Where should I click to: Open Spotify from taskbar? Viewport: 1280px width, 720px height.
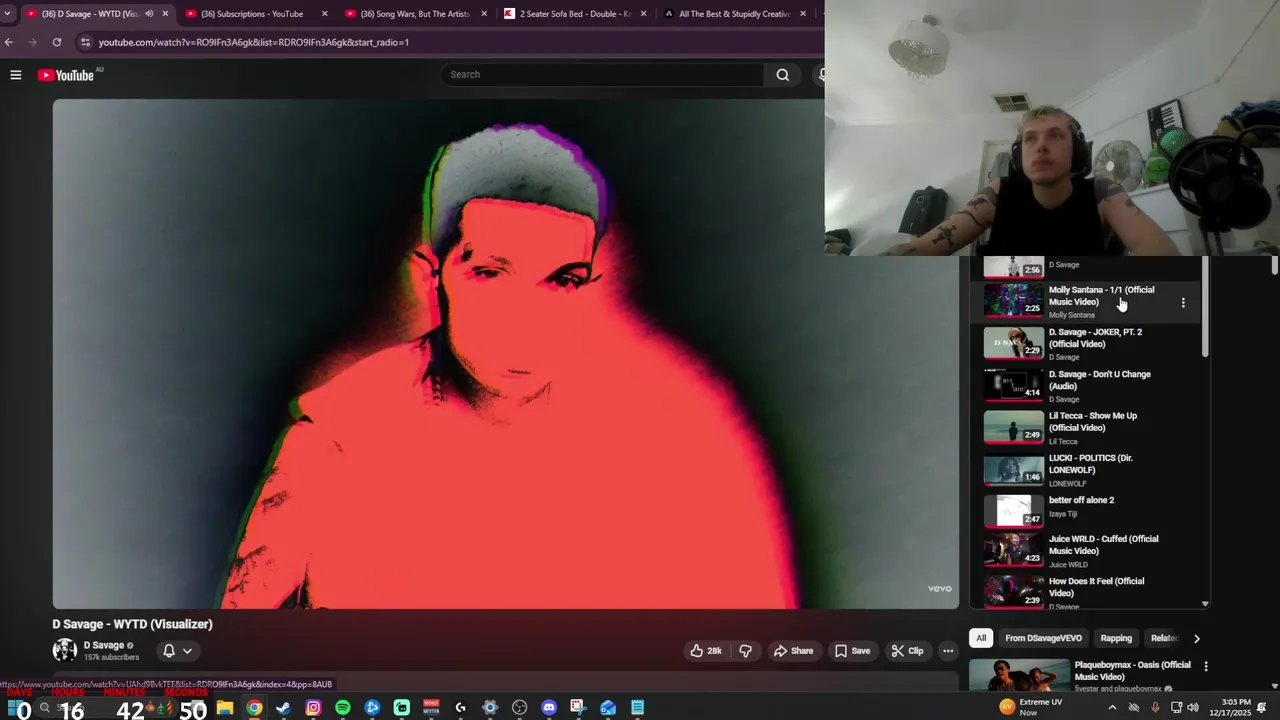click(343, 708)
